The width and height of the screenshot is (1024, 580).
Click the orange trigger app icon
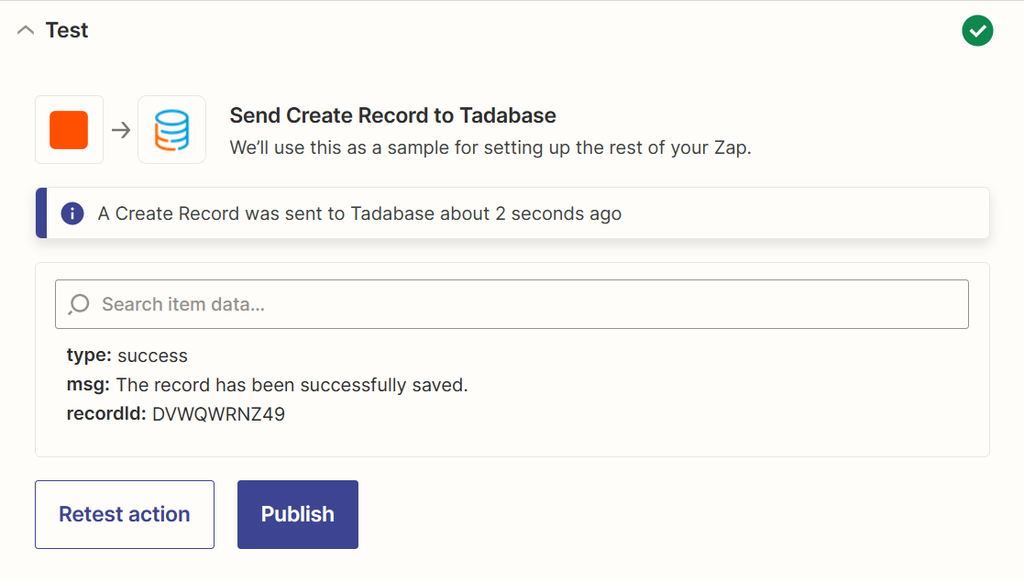click(x=69, y=129)
